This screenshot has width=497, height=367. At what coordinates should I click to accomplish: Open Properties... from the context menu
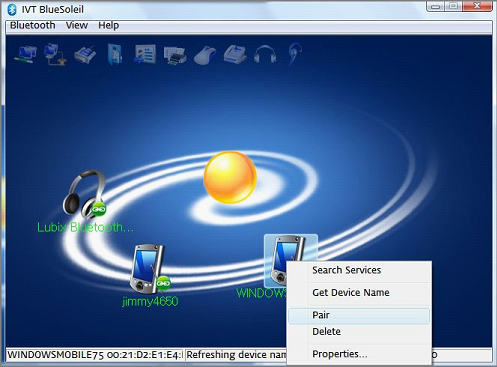(x=359, y=354)
